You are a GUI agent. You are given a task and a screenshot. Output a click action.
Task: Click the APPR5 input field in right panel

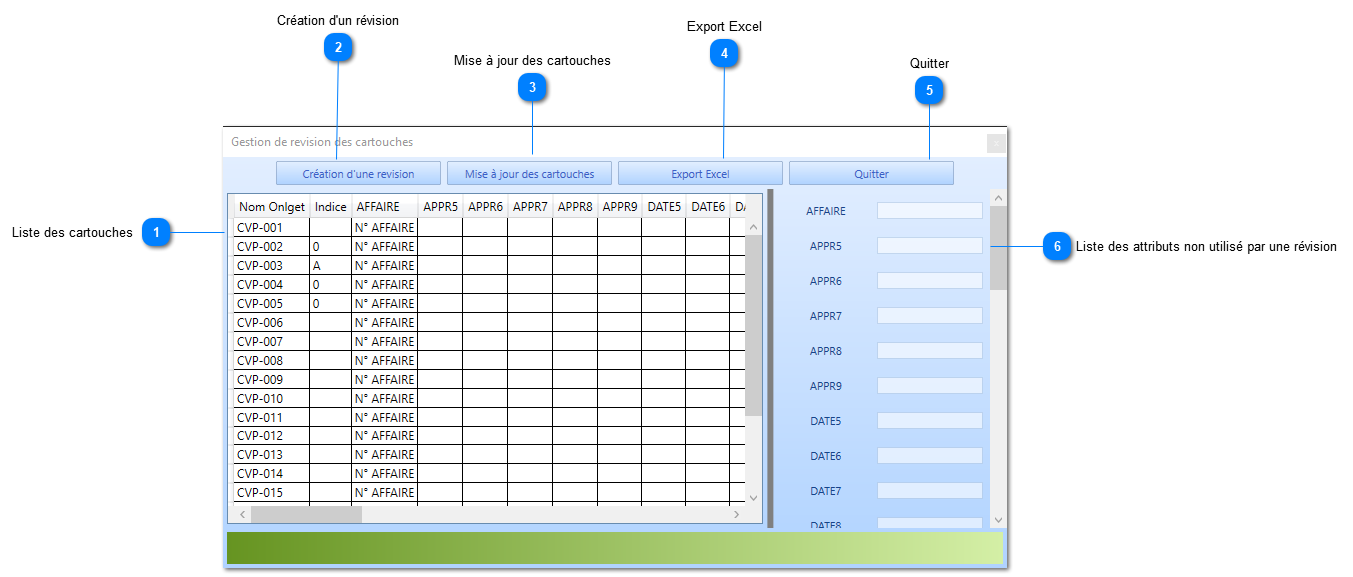click(930, 246)
